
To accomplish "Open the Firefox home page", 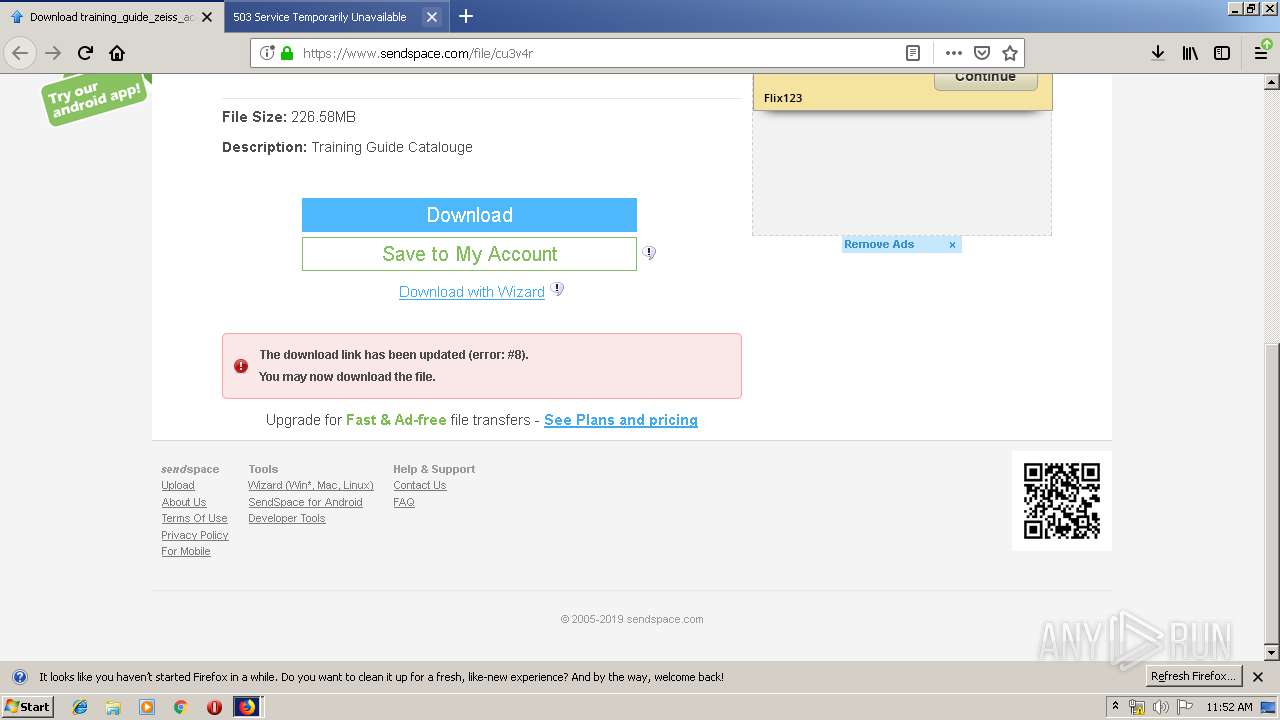I will point(117,53).
